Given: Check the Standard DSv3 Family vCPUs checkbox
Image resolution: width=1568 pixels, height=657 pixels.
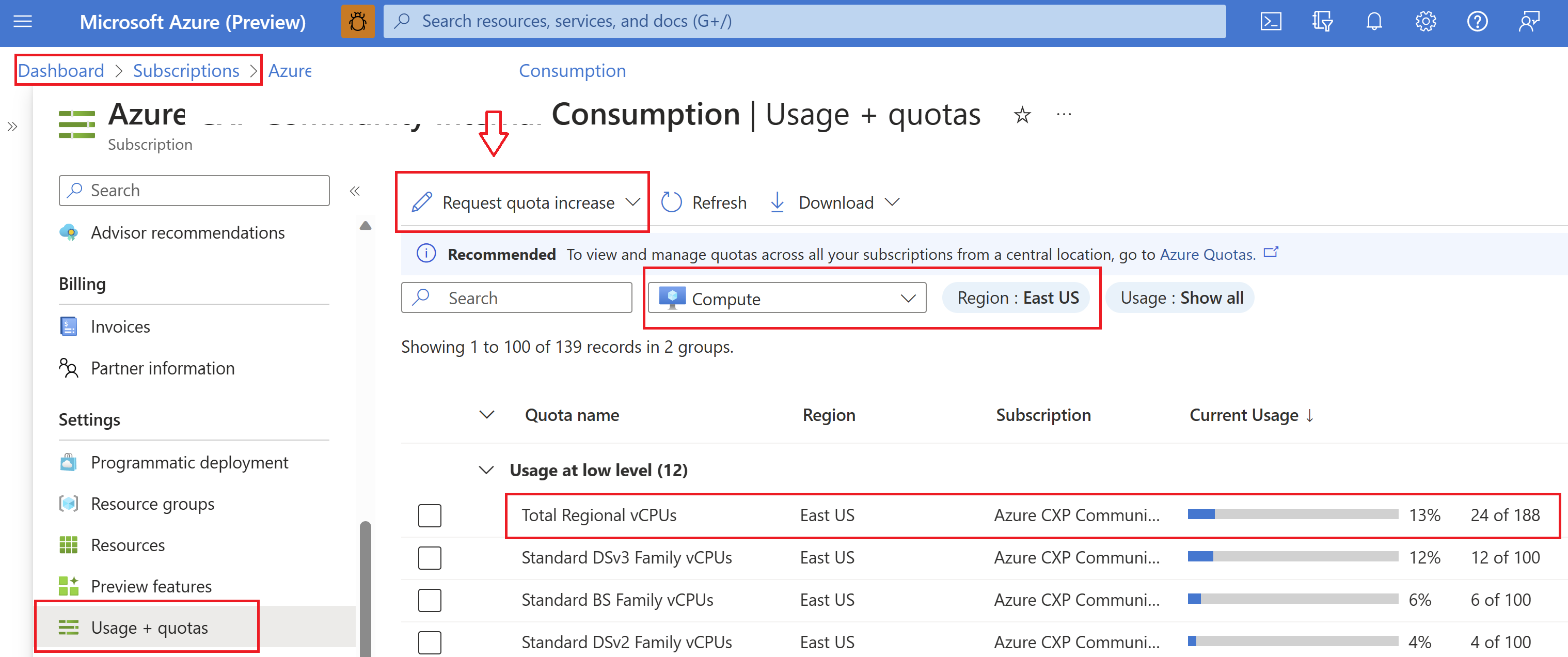Looking at the screenshot, I should 430,558.
